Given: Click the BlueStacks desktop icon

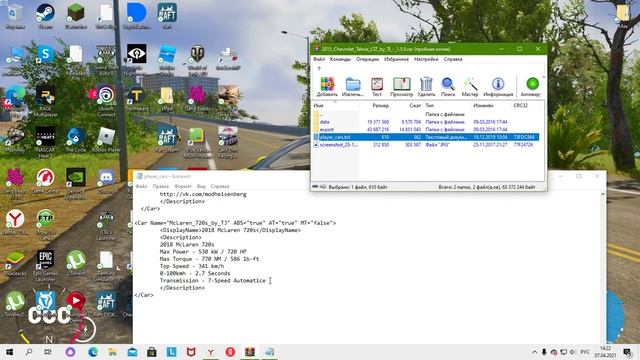Looking at the screenshot, I should (15, 263).
